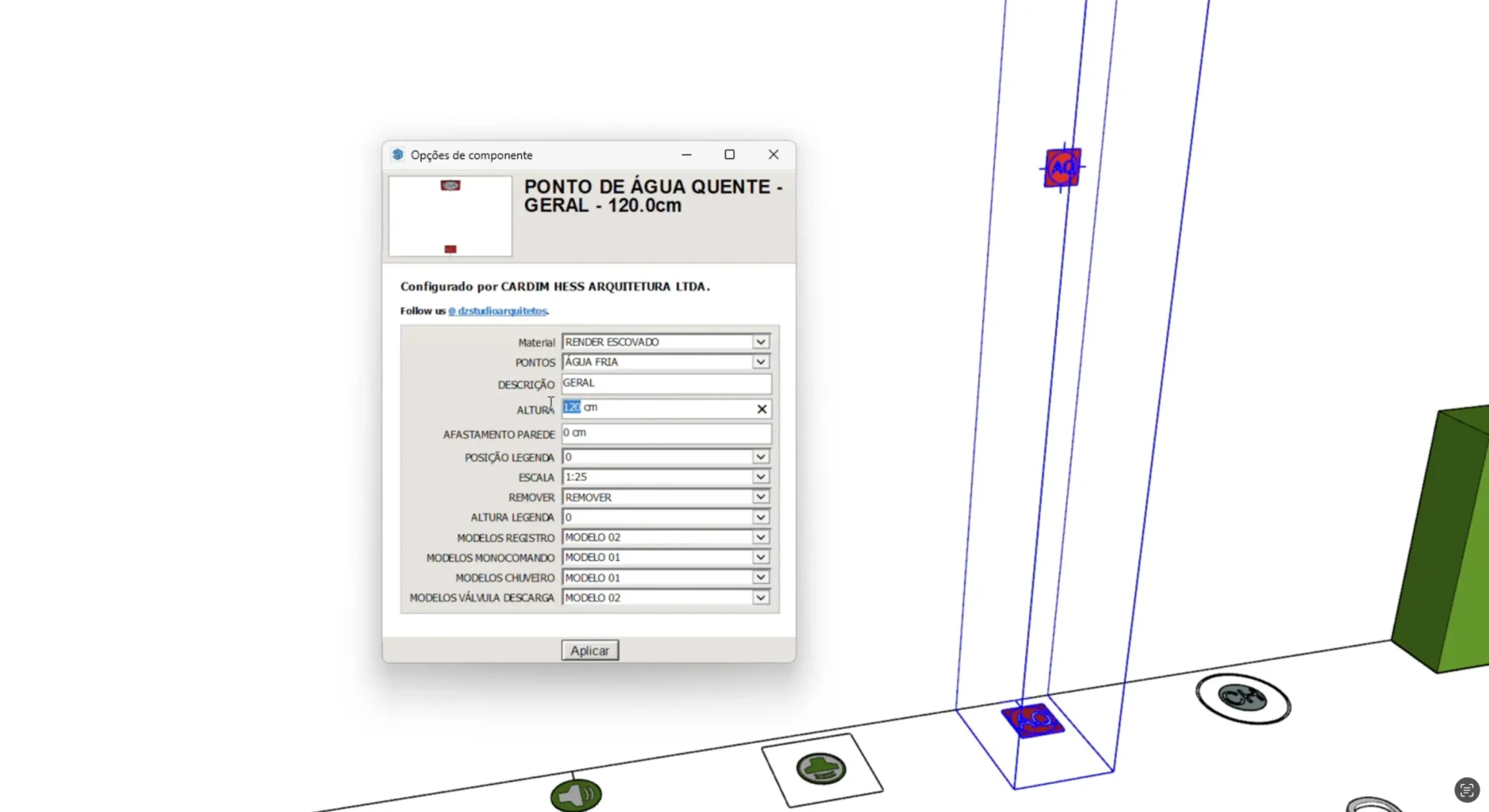Click the component preview thumbnail

(x=450, y=216)
